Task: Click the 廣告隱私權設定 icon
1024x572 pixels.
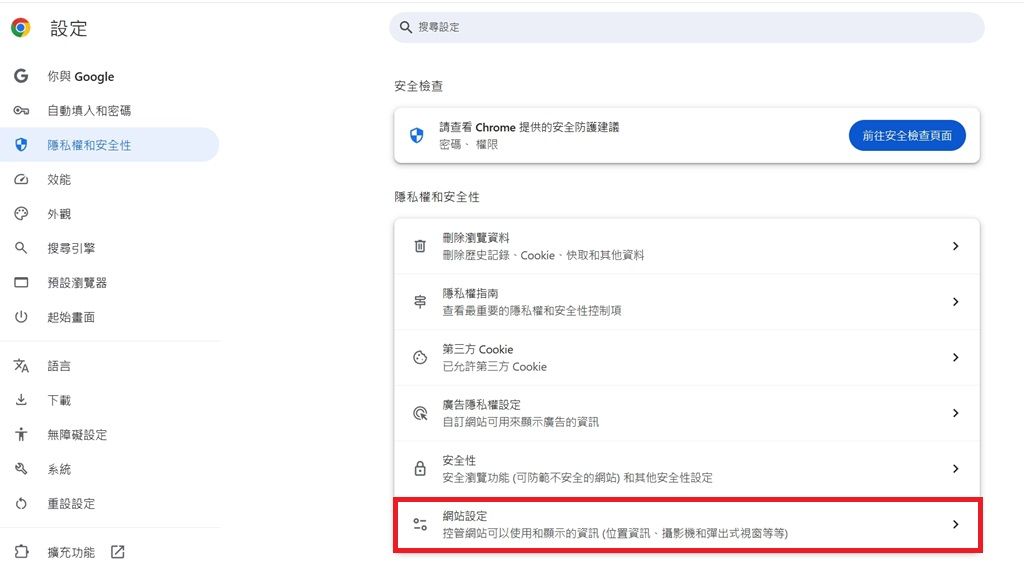Action: click(x=420, y=413)
